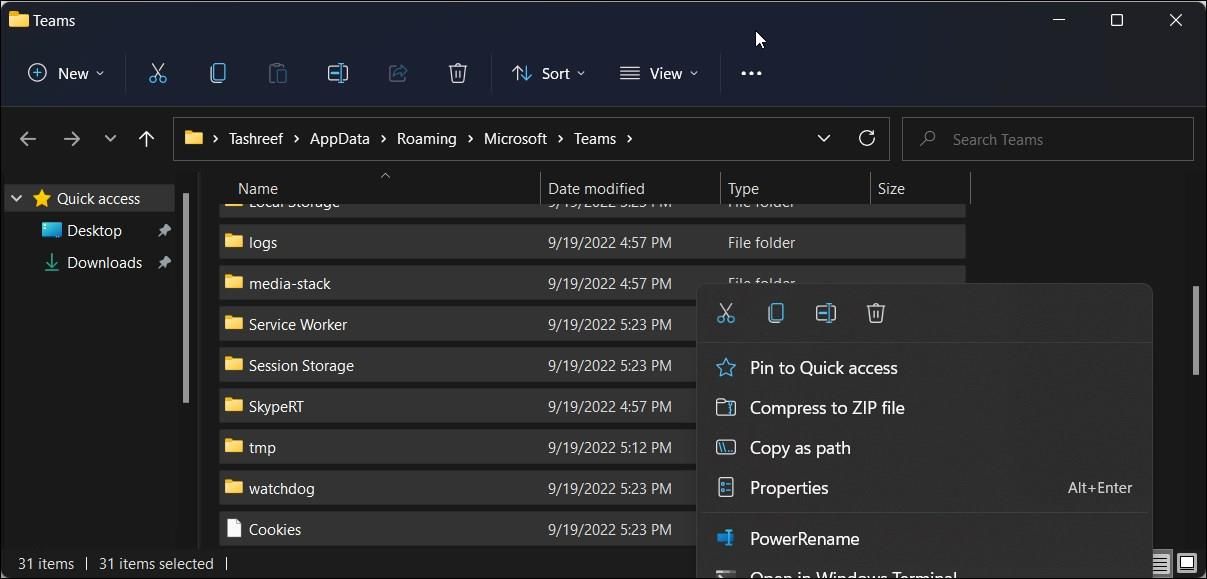The height and width of the screenshot is (579, 1207).
Task: Select the Share icon in the toolbar
Action: (397, 72)
